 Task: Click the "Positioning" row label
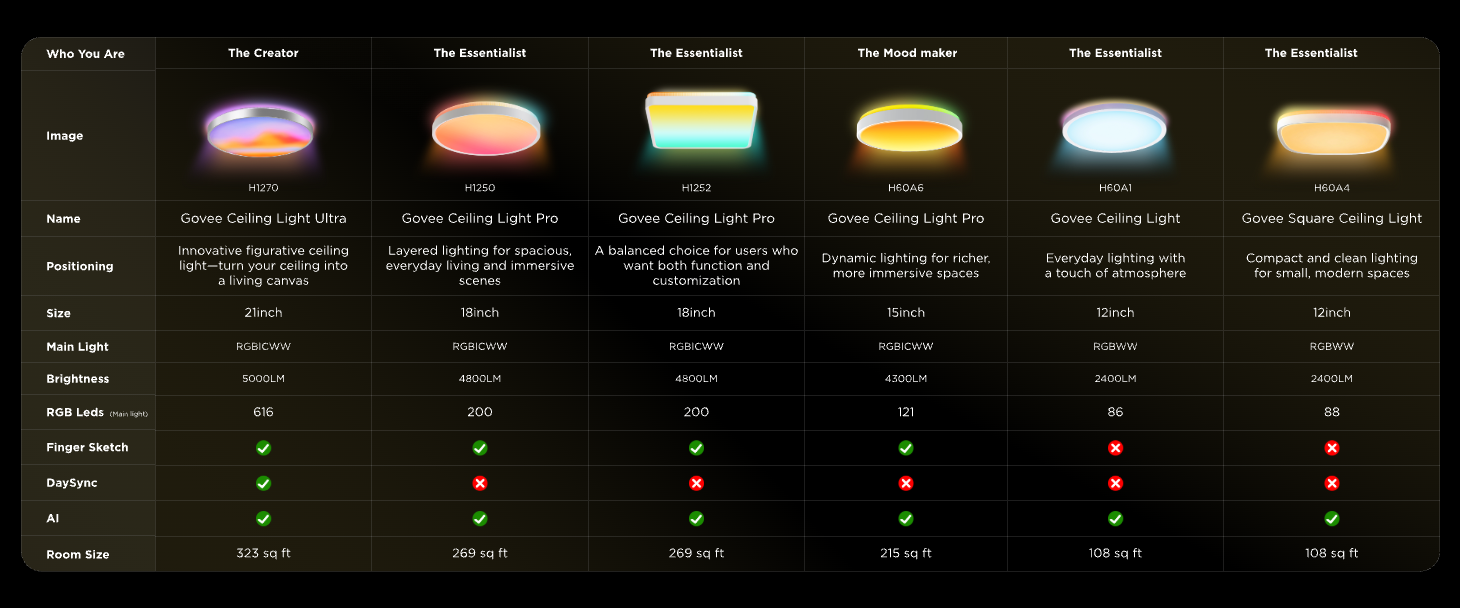tap(79, 267)
